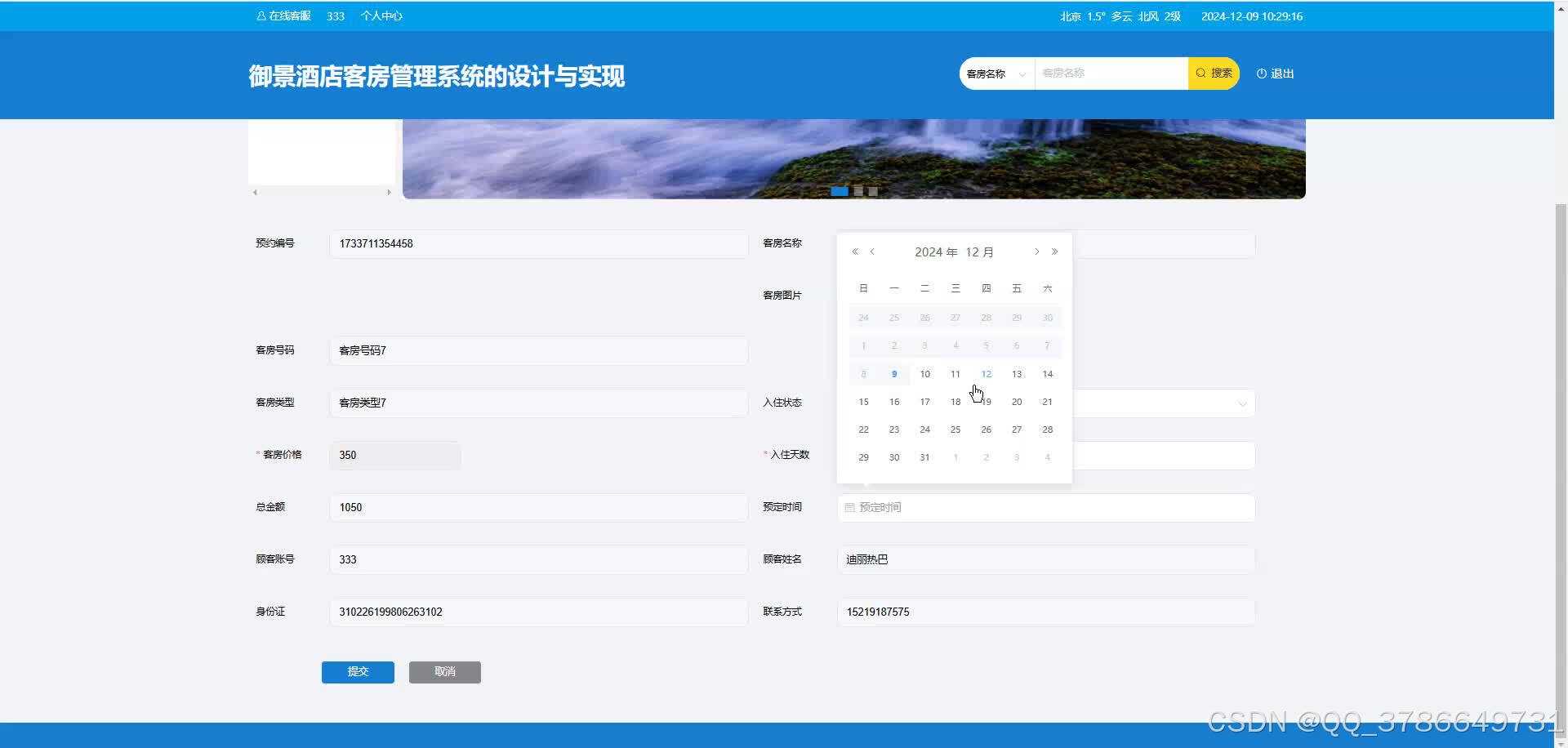
Task: Go to previous year in calendar
Action: pos(855,252)
